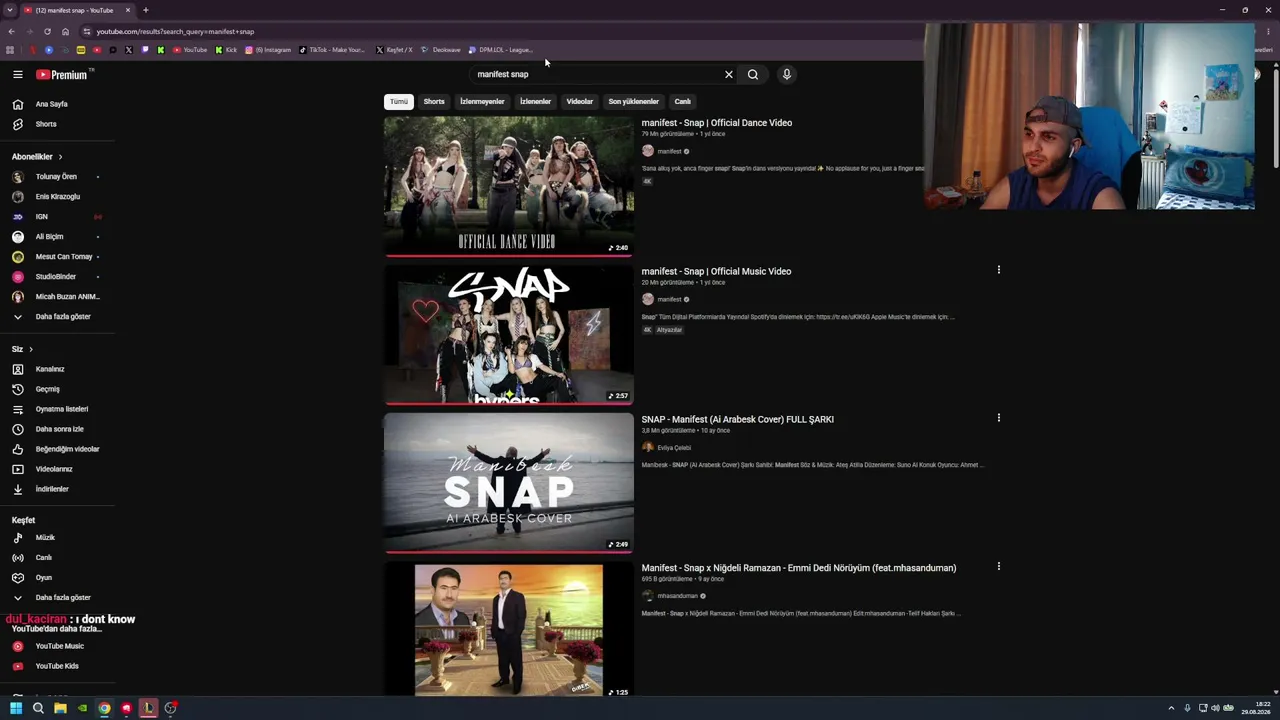Open the Mesut Can Tomay subscription
The image size is (1280, 720).
point(57,257)
